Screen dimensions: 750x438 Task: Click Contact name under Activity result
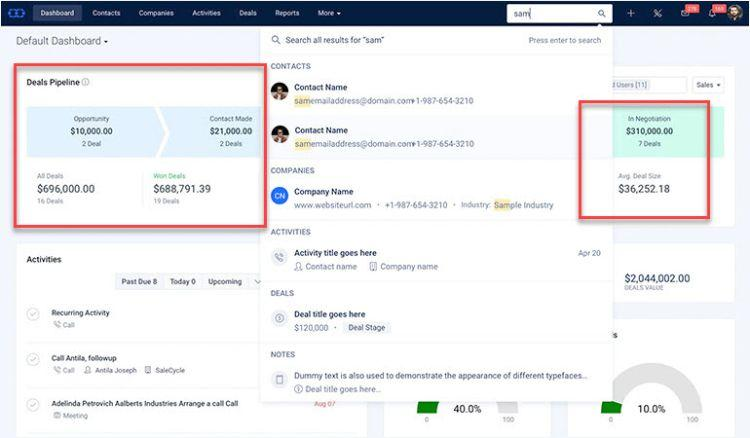click(x=331, y=266)
